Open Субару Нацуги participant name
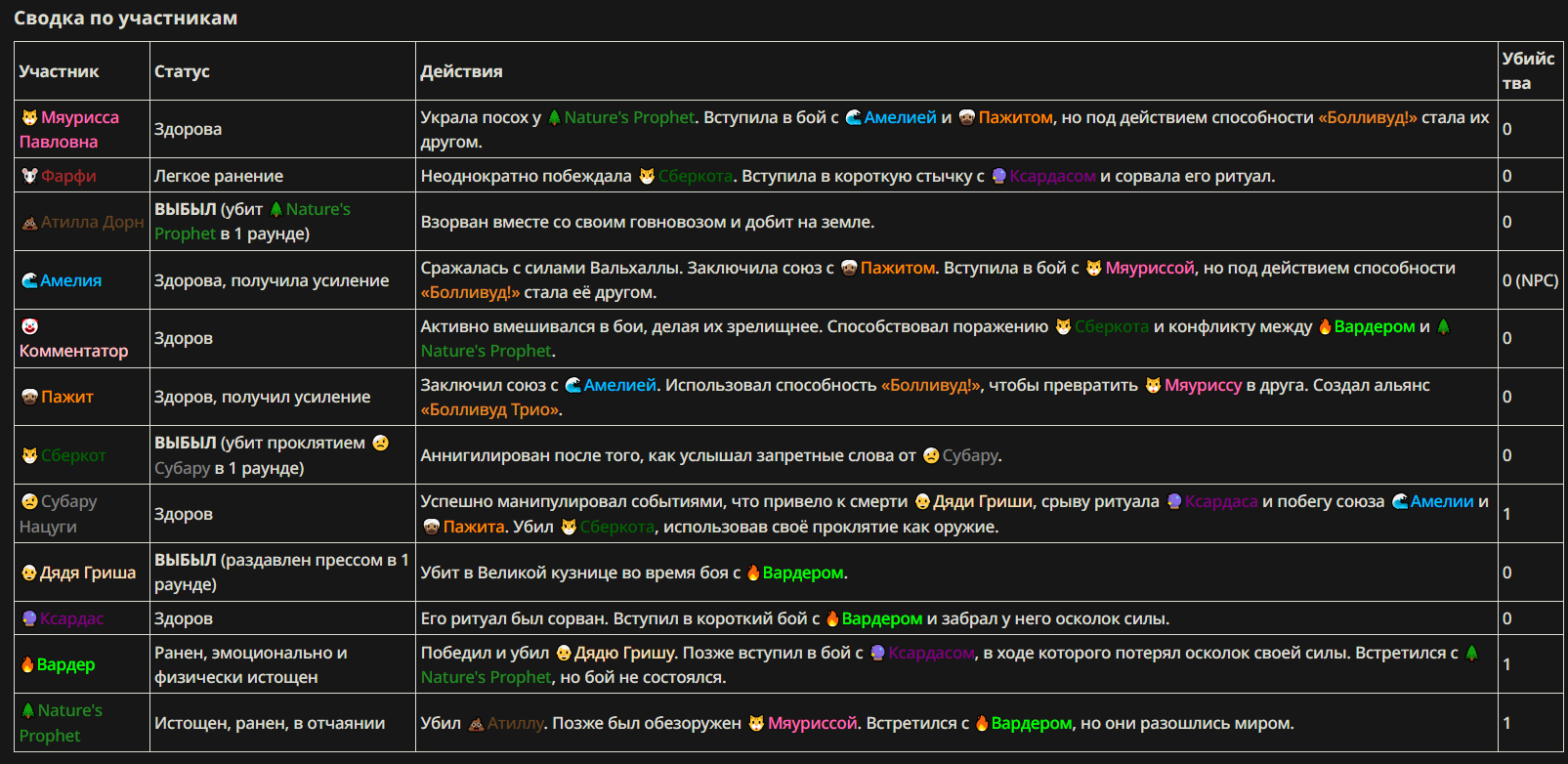The image size is (1568, 764). pyautogui.click(x=59, y=514)
